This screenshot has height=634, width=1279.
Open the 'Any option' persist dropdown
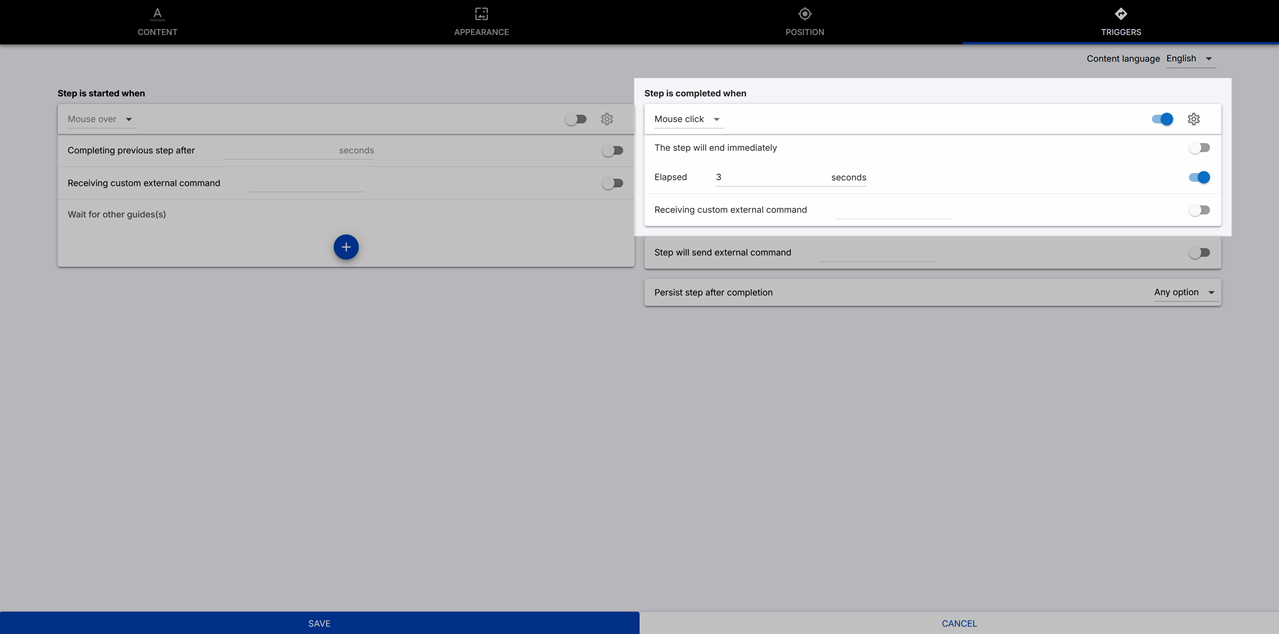coord(1185,293)
